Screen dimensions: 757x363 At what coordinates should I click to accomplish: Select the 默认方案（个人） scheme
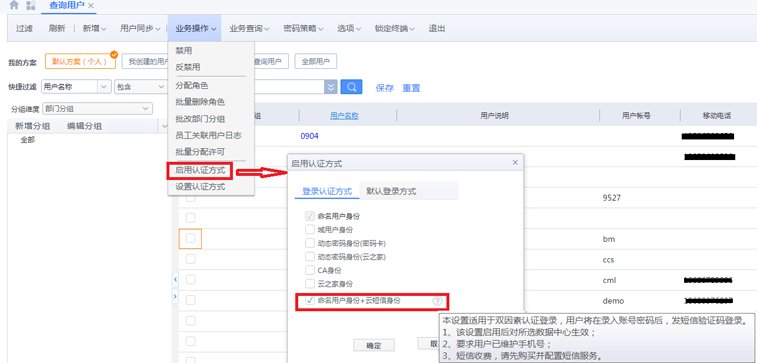[x=81, y=62]
